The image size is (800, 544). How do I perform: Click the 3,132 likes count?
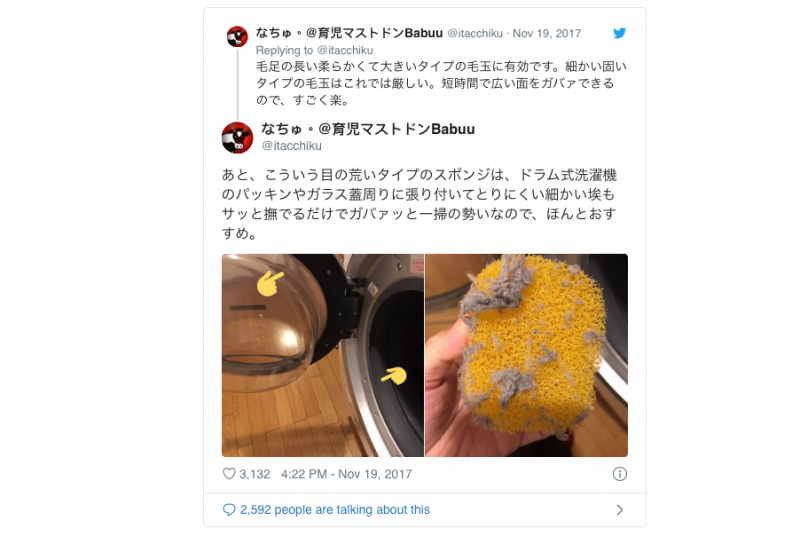click(255, 474)
